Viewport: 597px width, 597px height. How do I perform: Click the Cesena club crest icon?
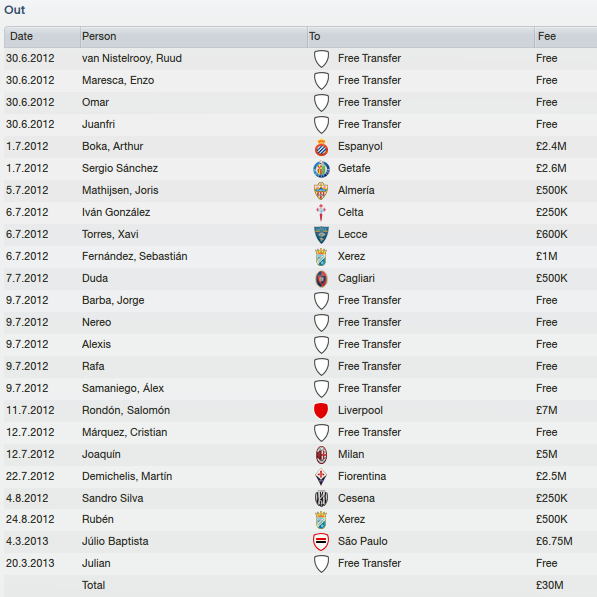pos(321,499)
